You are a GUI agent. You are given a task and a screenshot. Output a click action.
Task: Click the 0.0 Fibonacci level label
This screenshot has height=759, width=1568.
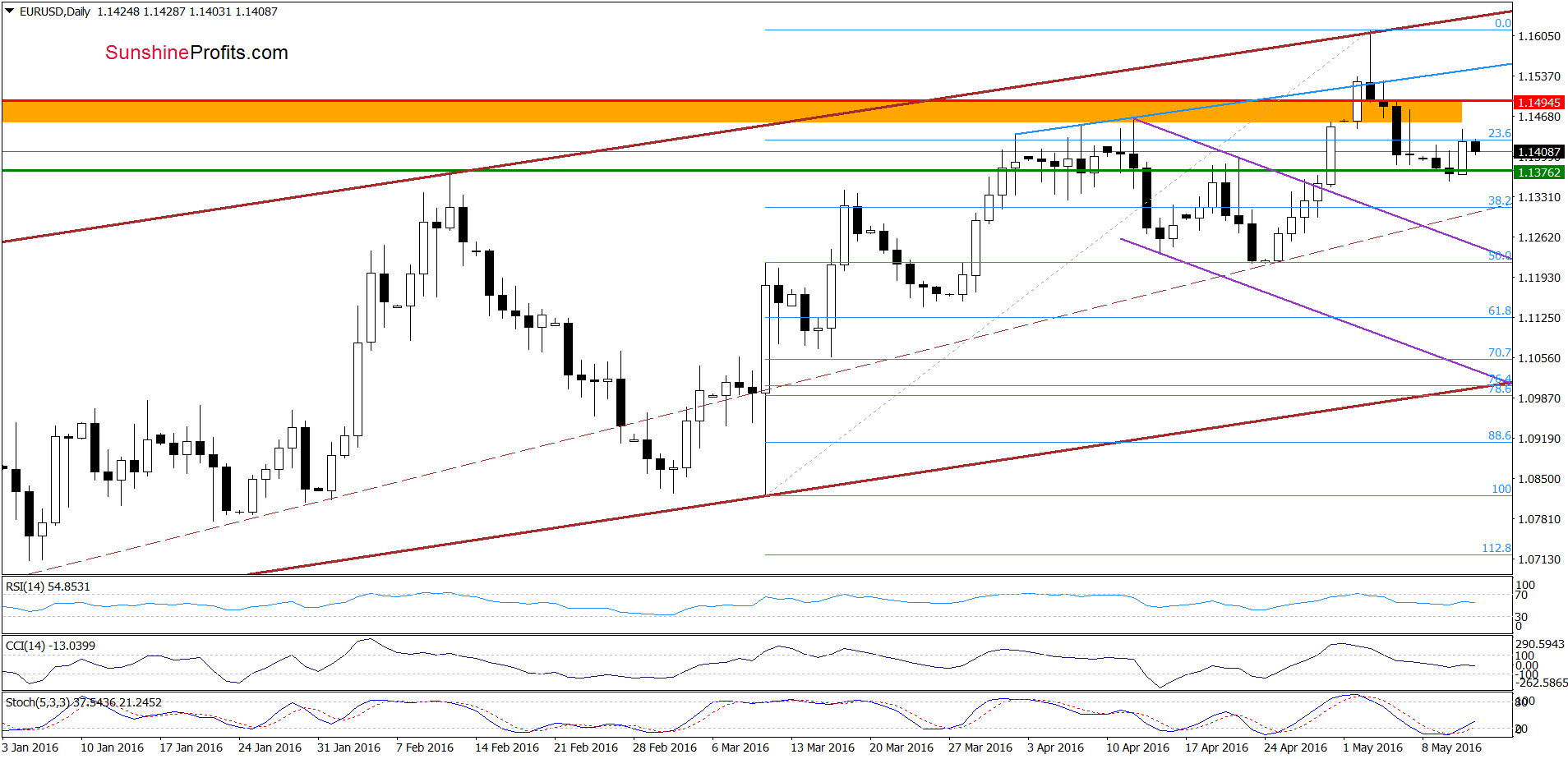[x=1502, y=23]
